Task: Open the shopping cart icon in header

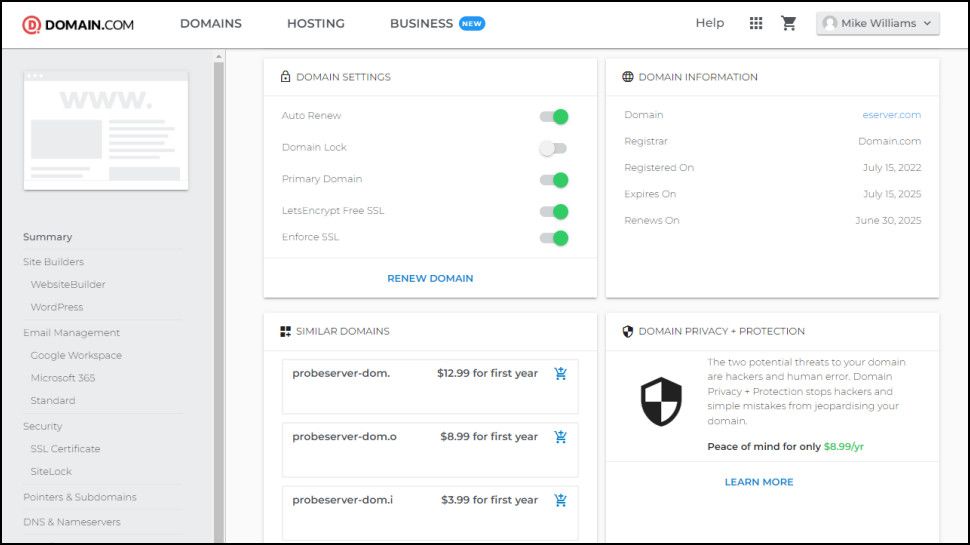Action: pyautogui.click(x=788, y=24)
